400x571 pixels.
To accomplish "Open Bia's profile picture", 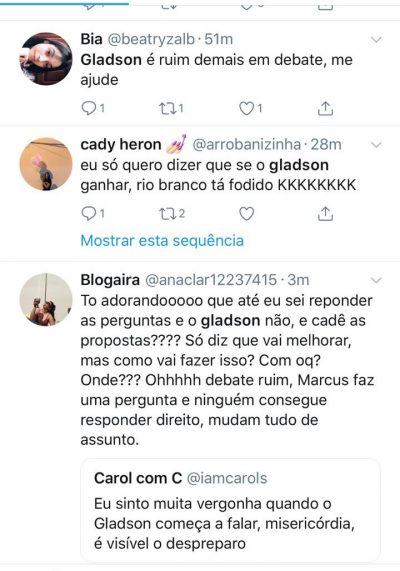I will pos(46,59).
